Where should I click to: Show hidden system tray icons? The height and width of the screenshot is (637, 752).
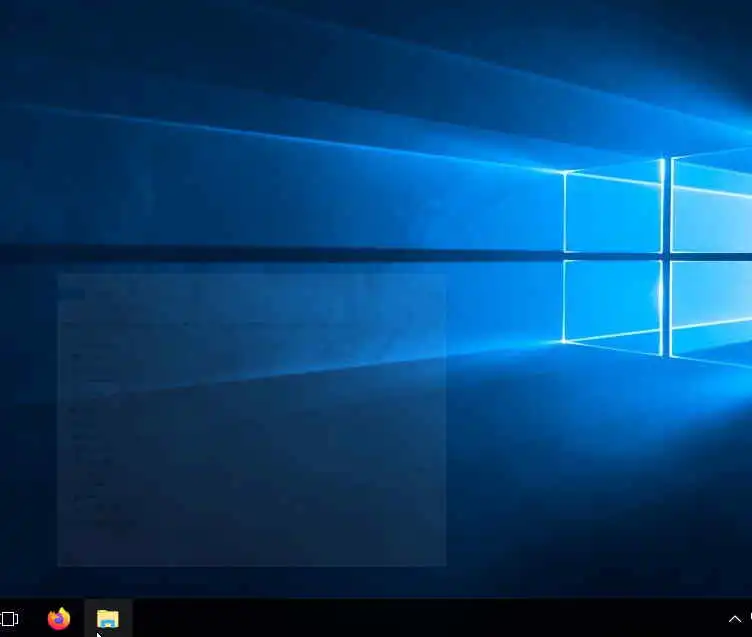point(734,619)
